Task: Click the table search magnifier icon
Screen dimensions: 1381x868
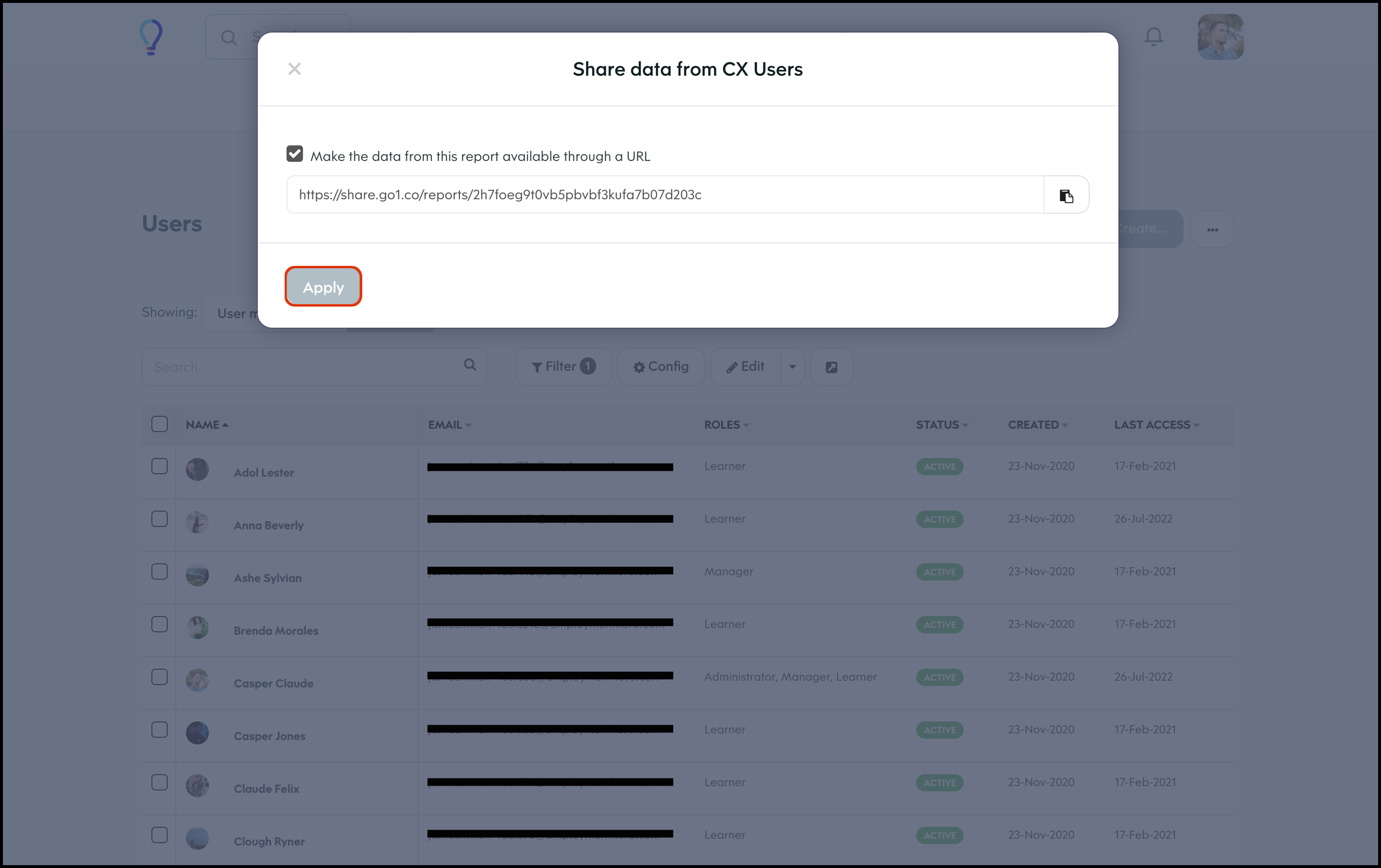Action: 470,365
